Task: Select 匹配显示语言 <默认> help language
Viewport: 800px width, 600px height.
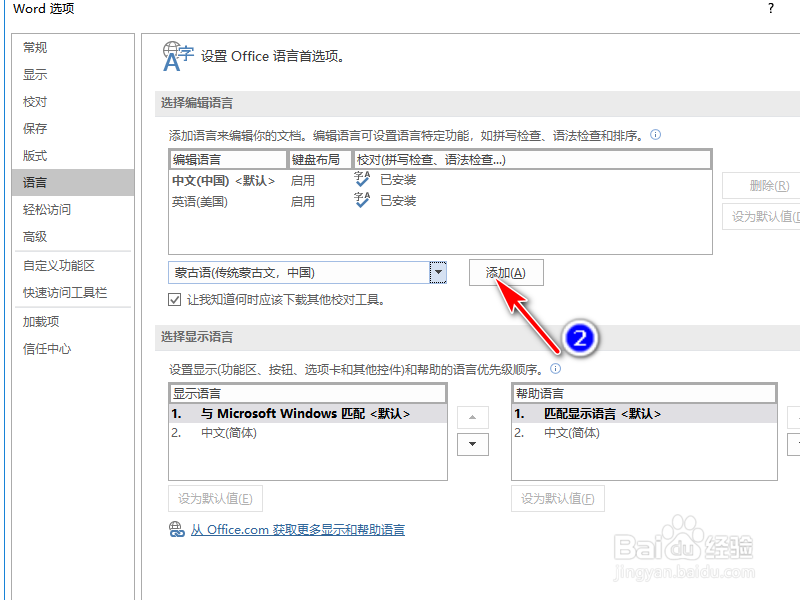Action: (644, 413)
